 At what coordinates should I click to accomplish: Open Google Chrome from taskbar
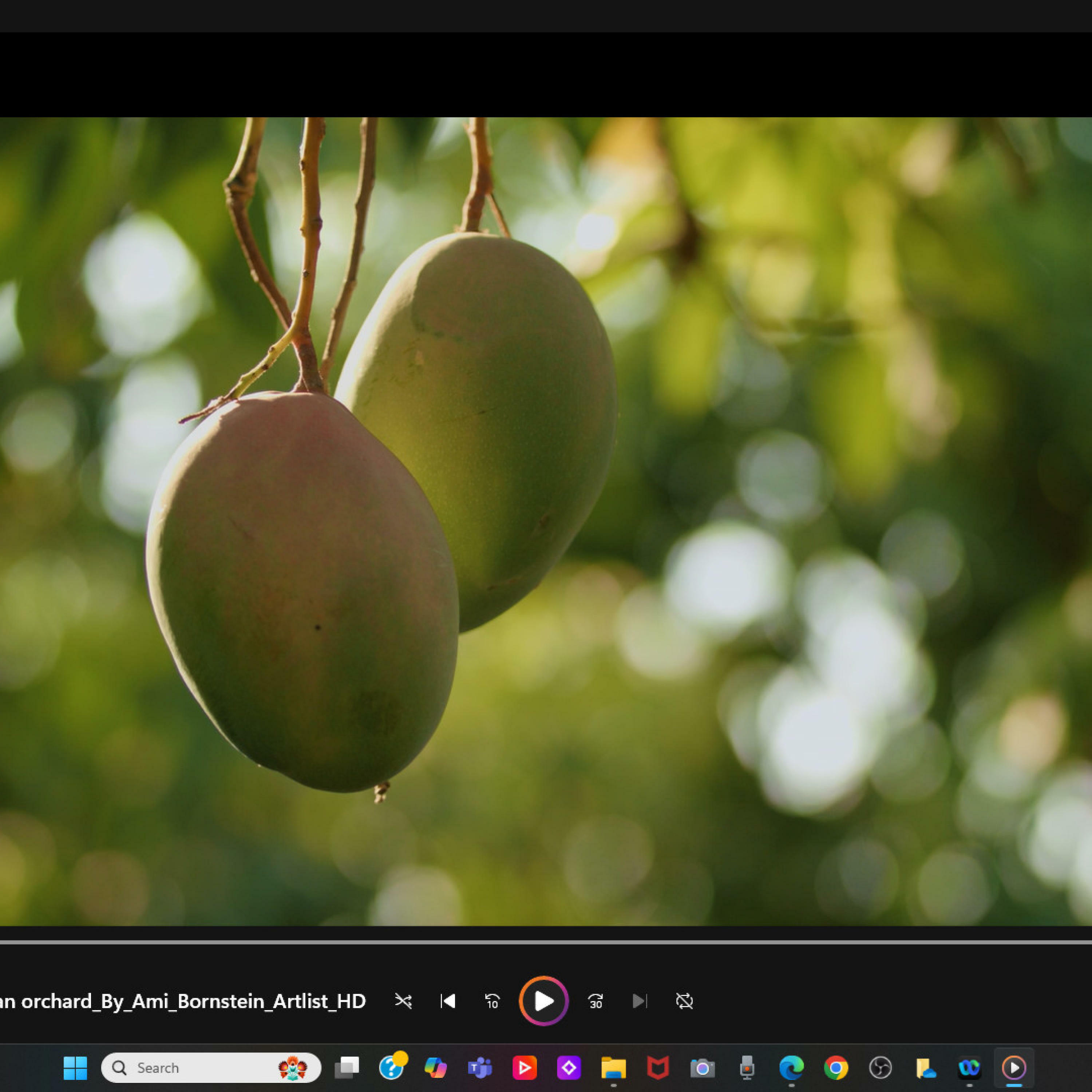click(836, 1068)
